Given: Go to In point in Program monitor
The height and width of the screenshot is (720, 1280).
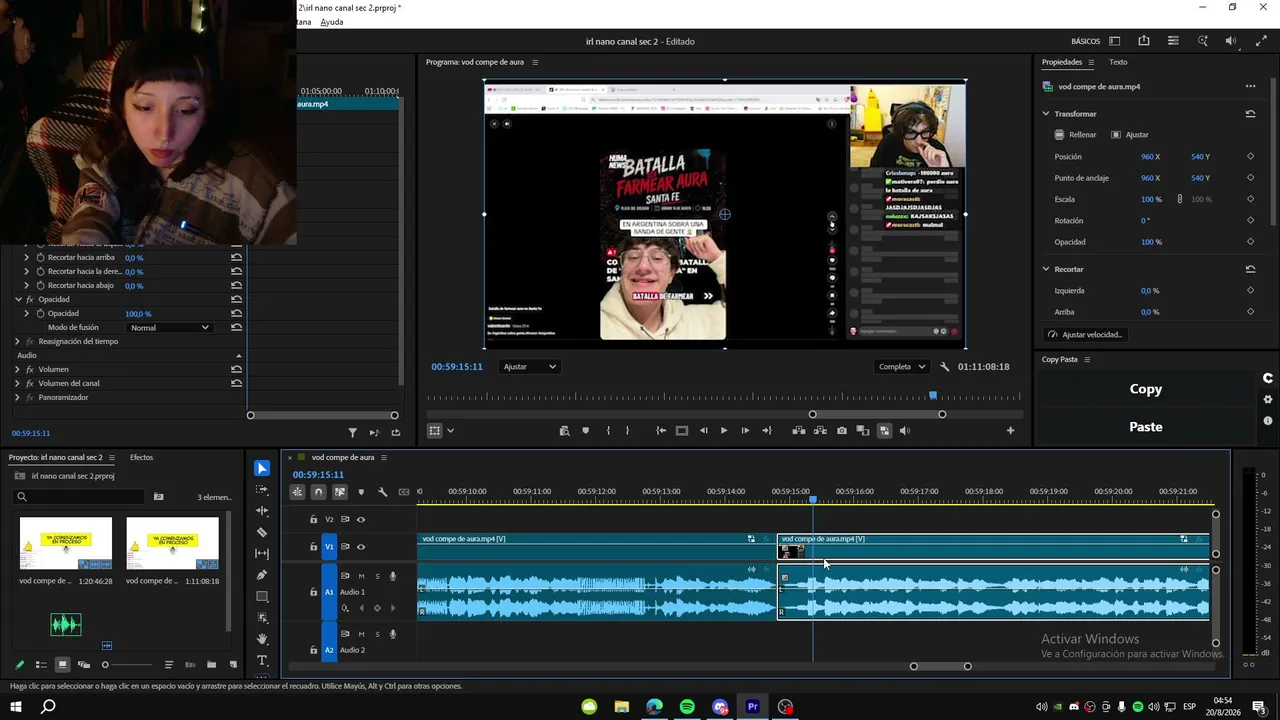Looking at the screenshot, I should [x=661, y=431].
